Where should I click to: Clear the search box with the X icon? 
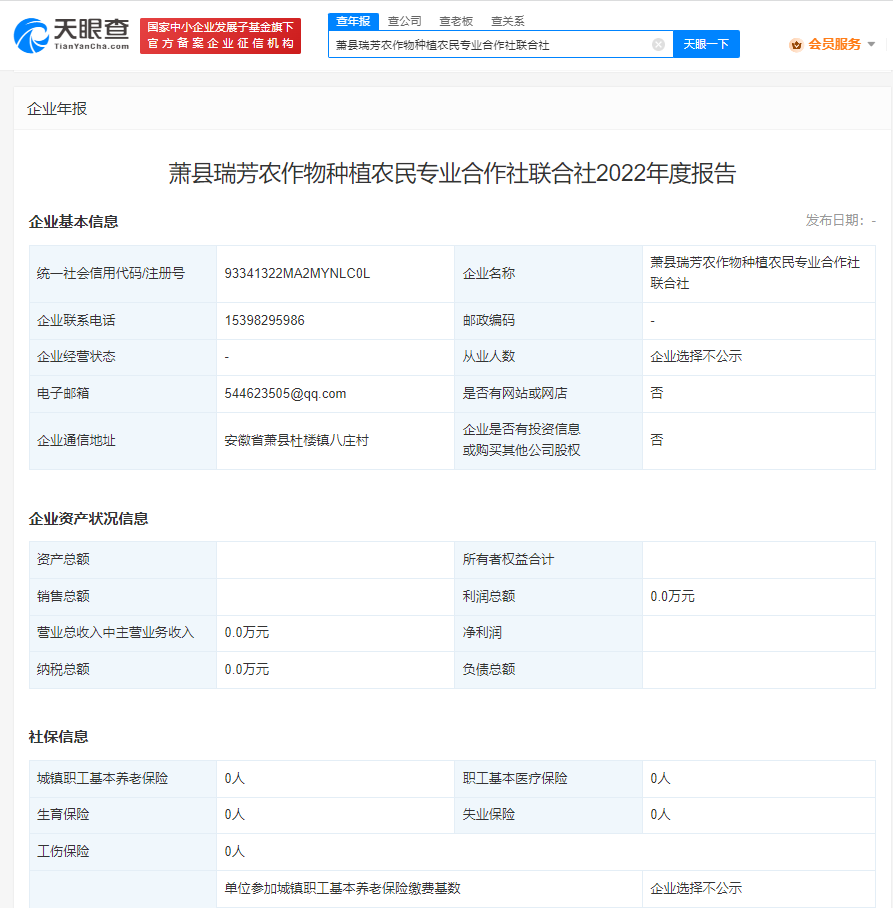658,45
